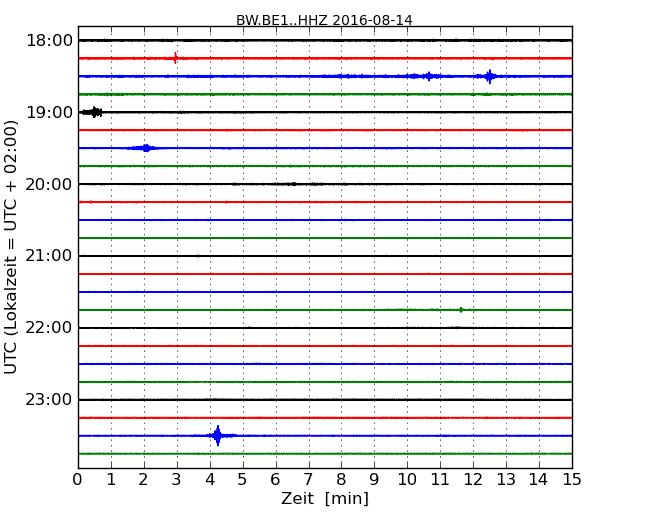Click the blue seismic burst near minute 10.7

pos(428,76)
